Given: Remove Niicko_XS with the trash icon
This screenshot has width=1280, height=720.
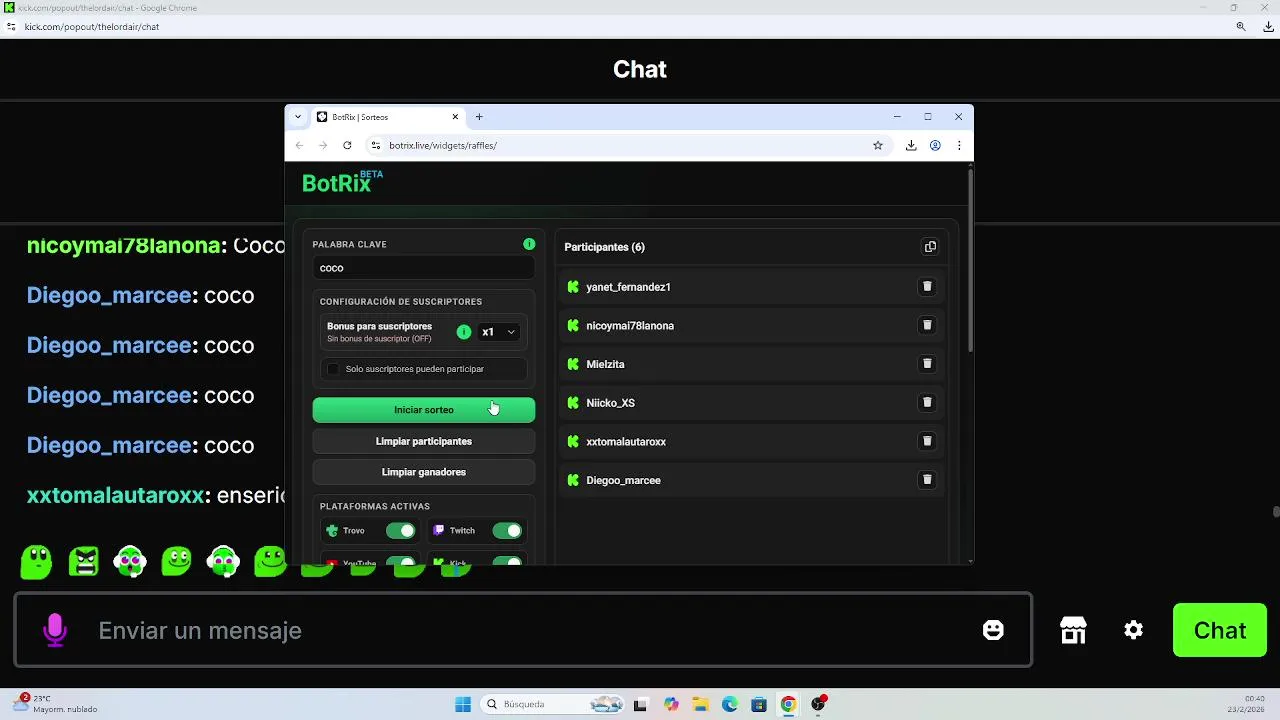Looking at the screenshot, I should tap(927, 402).
